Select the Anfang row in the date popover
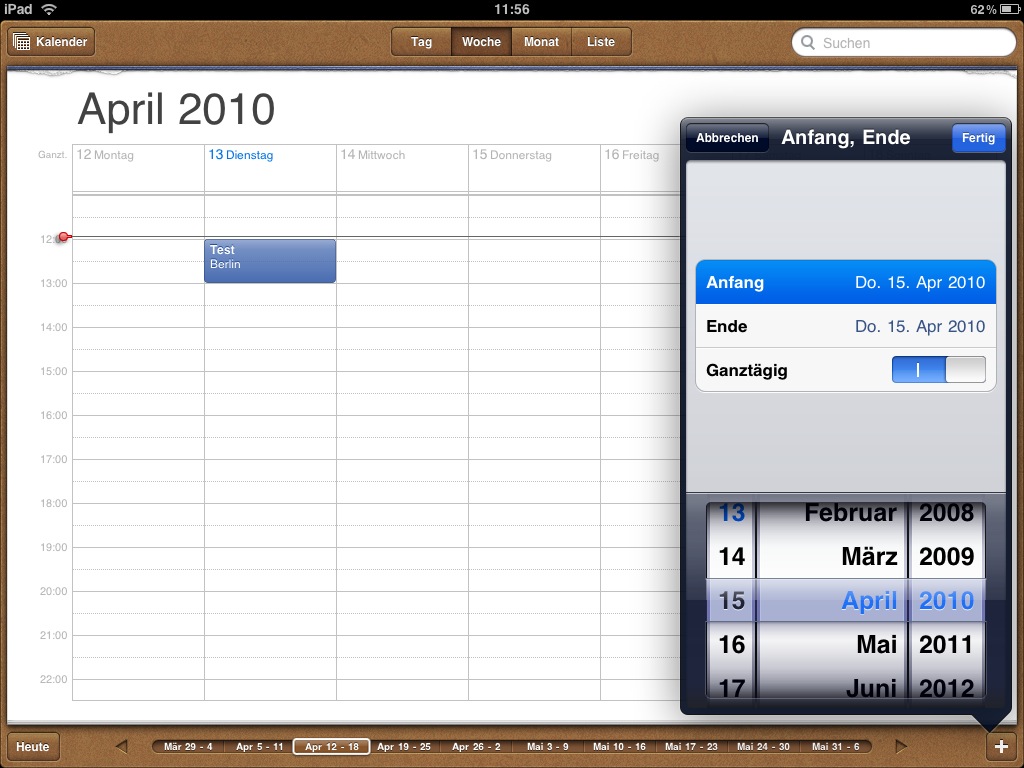1024x768 pixels. (845, 282)
